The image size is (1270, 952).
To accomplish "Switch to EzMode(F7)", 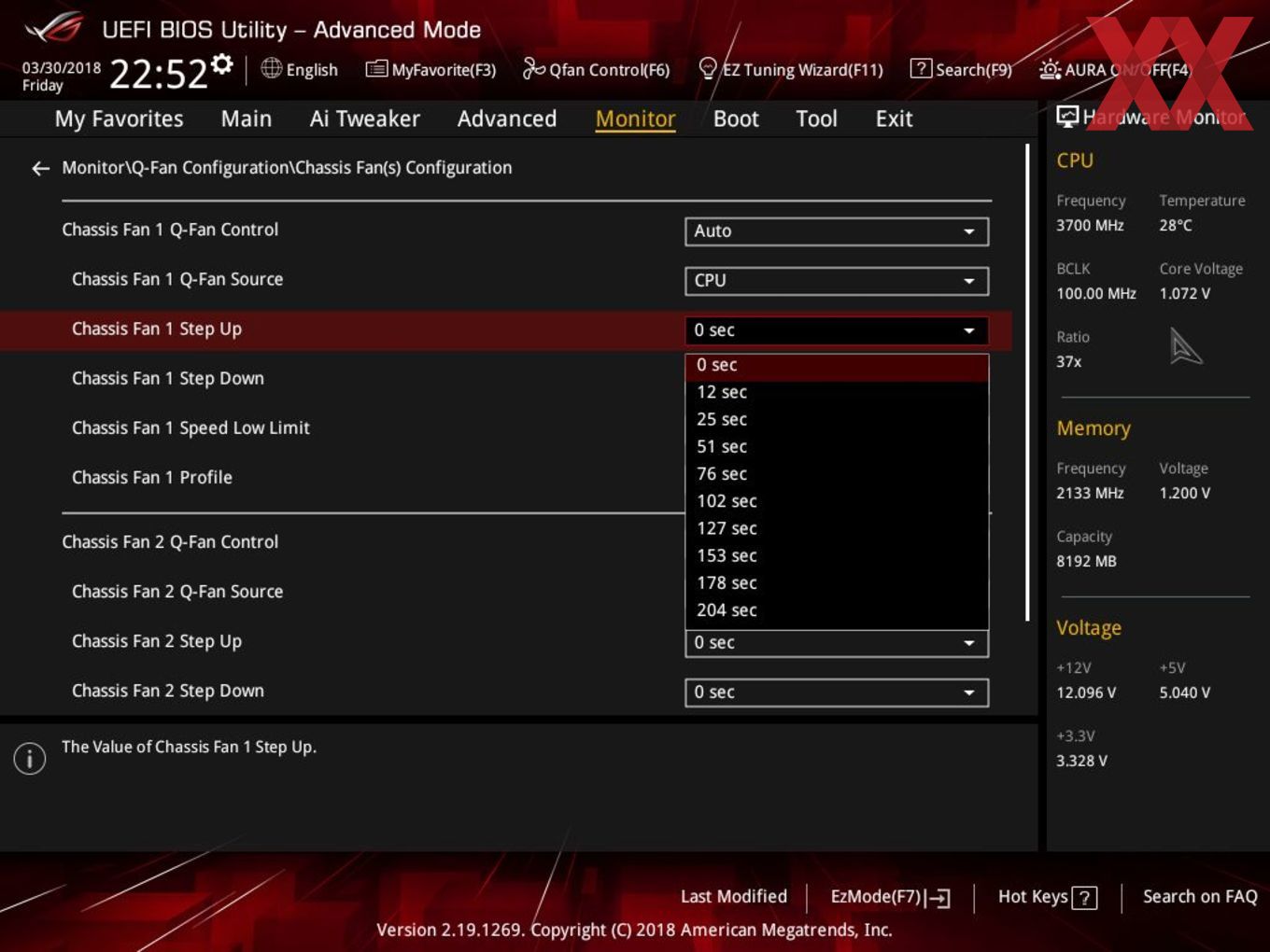I will click(x=890, y=897).
